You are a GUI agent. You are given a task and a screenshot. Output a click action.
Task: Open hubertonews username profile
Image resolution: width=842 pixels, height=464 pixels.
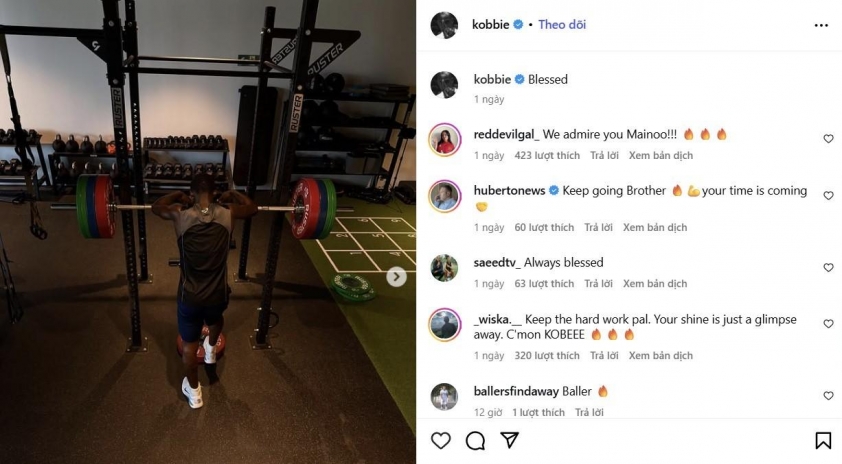pyautogui.click(x=509, y=191)
